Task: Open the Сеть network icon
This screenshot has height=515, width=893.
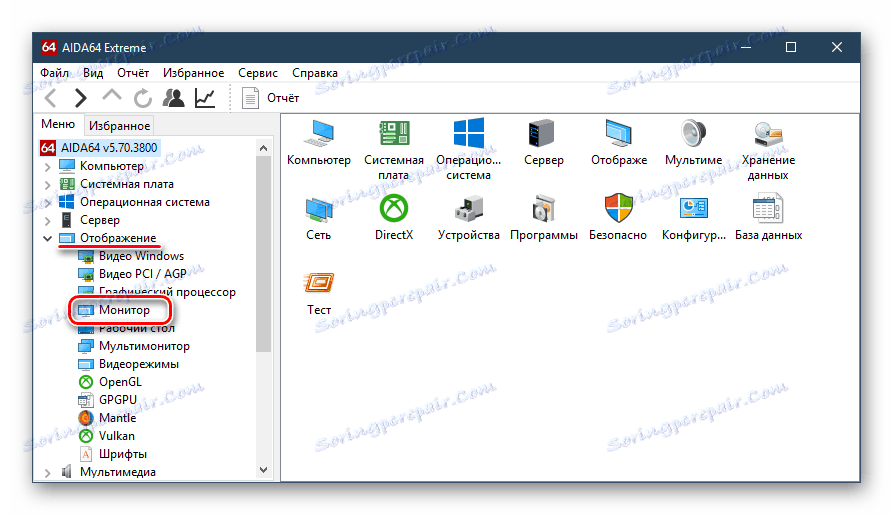Action: coord(318,218)
